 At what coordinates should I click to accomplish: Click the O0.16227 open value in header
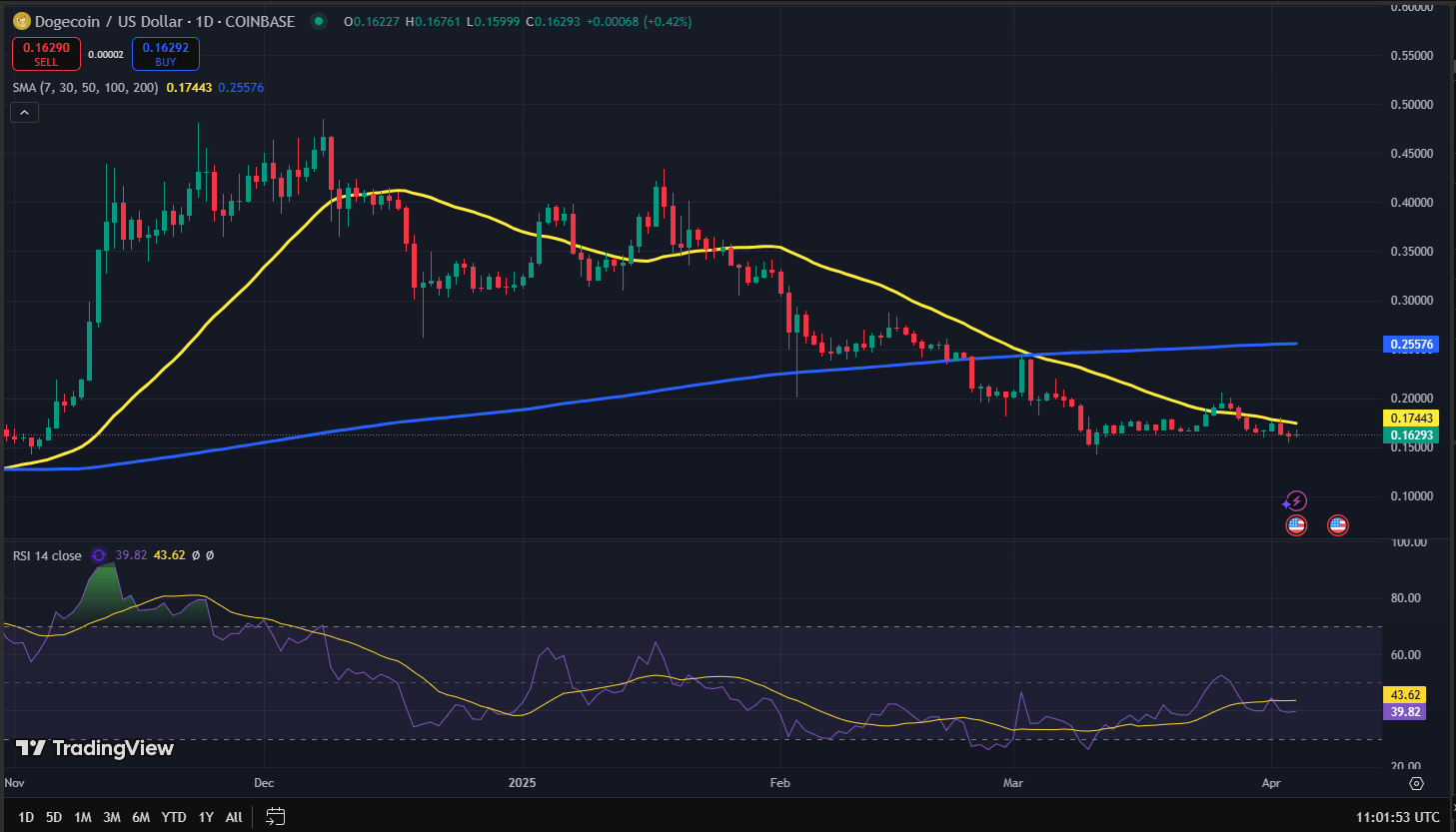point(372,21)
